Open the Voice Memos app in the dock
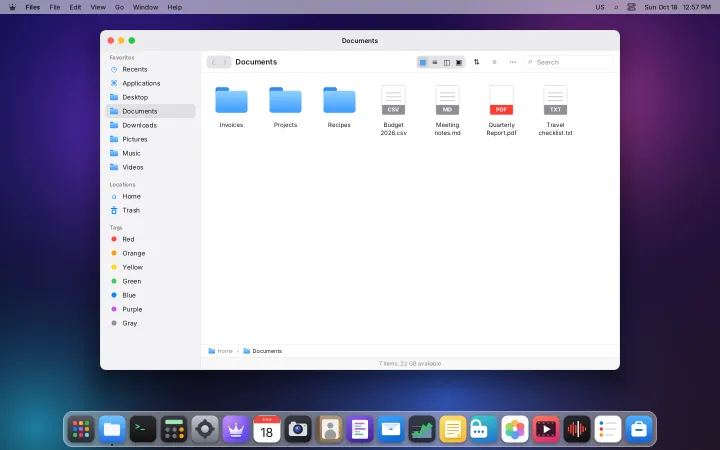Screen dimensions: 720x450 [577, 429]
